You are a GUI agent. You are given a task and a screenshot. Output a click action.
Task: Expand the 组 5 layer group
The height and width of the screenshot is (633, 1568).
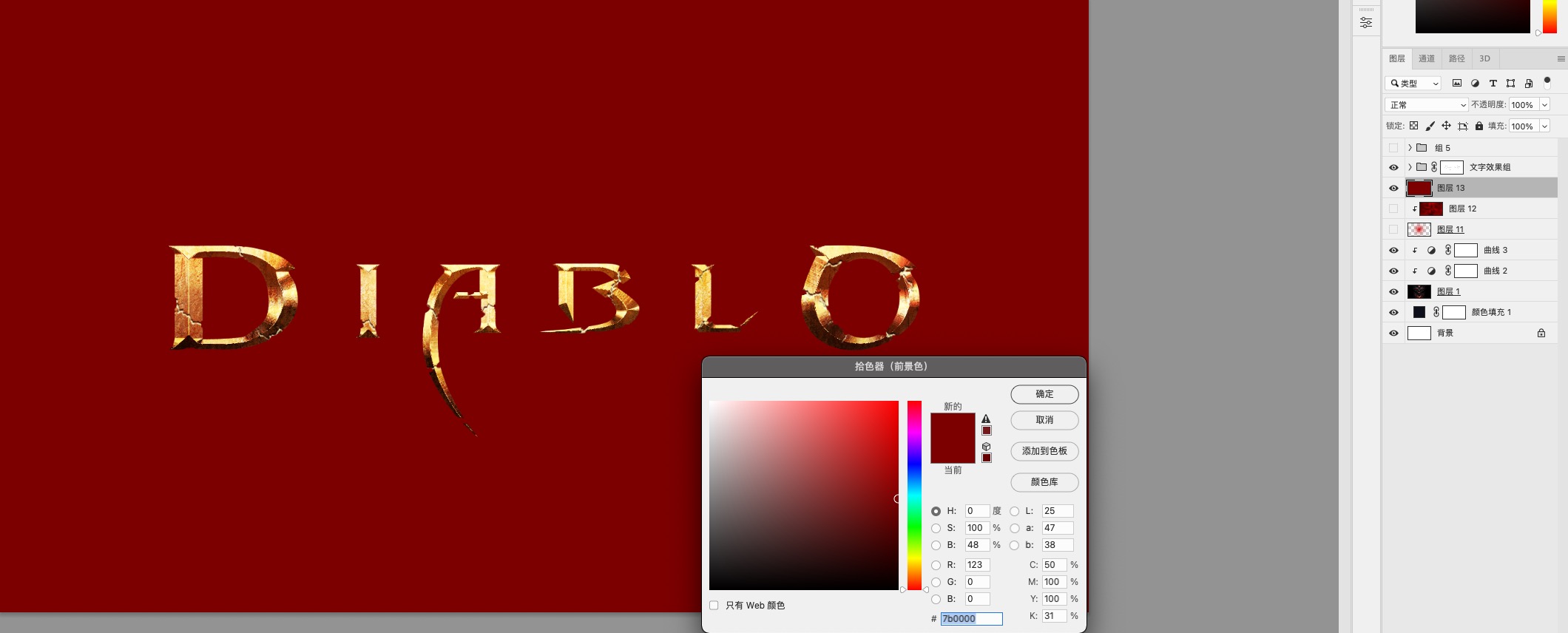coord(1410,147)
